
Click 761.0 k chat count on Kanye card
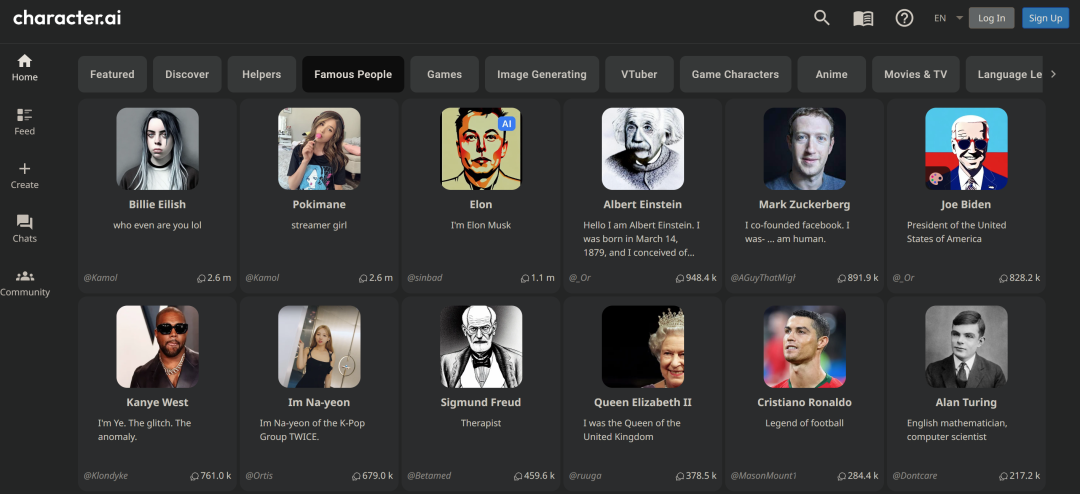pos(210,475)
